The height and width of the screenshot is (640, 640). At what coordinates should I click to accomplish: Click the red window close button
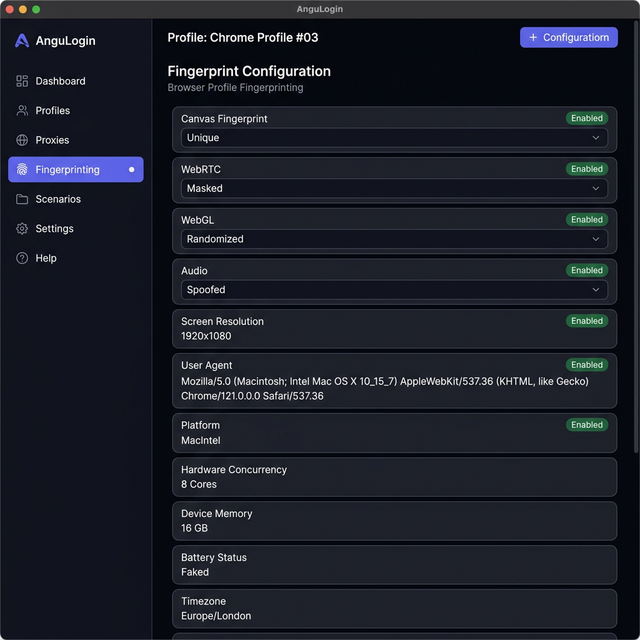click(10, 9)
